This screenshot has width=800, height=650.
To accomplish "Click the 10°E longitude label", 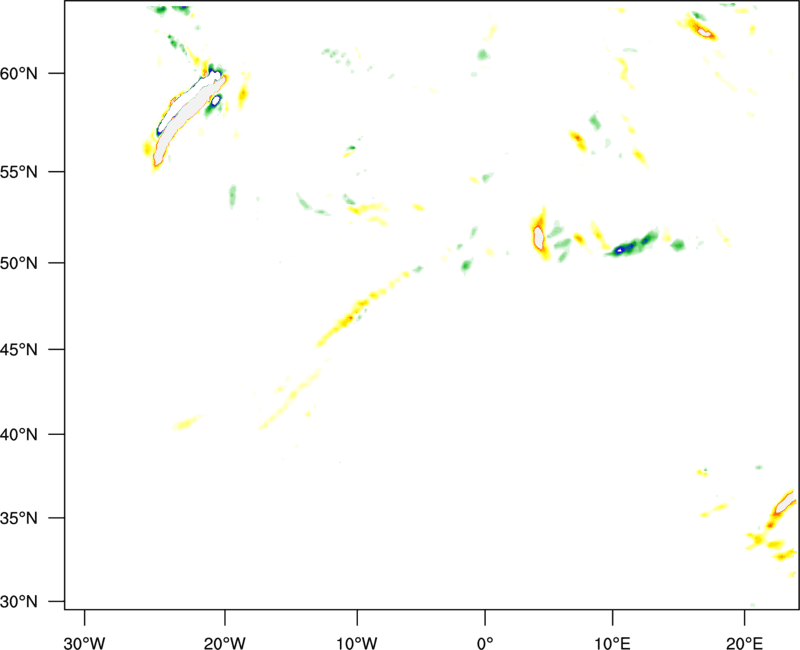I will coord(612,643).
